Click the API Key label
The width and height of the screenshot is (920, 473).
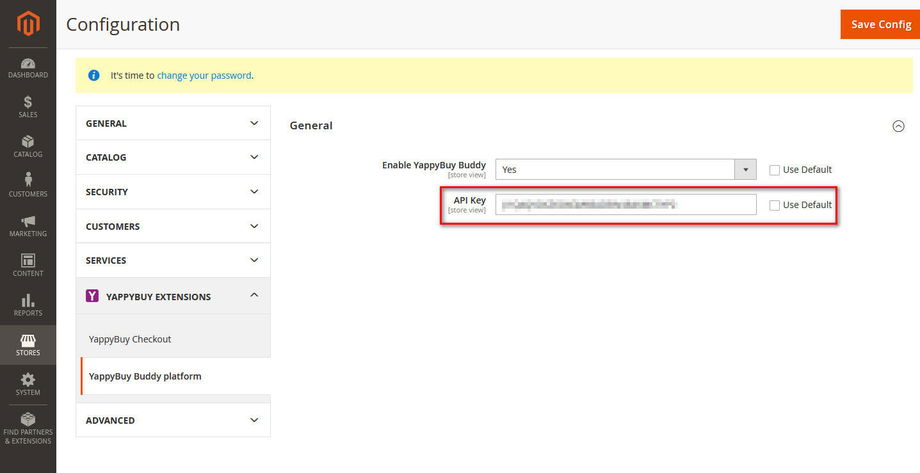[x=469, y=201]
